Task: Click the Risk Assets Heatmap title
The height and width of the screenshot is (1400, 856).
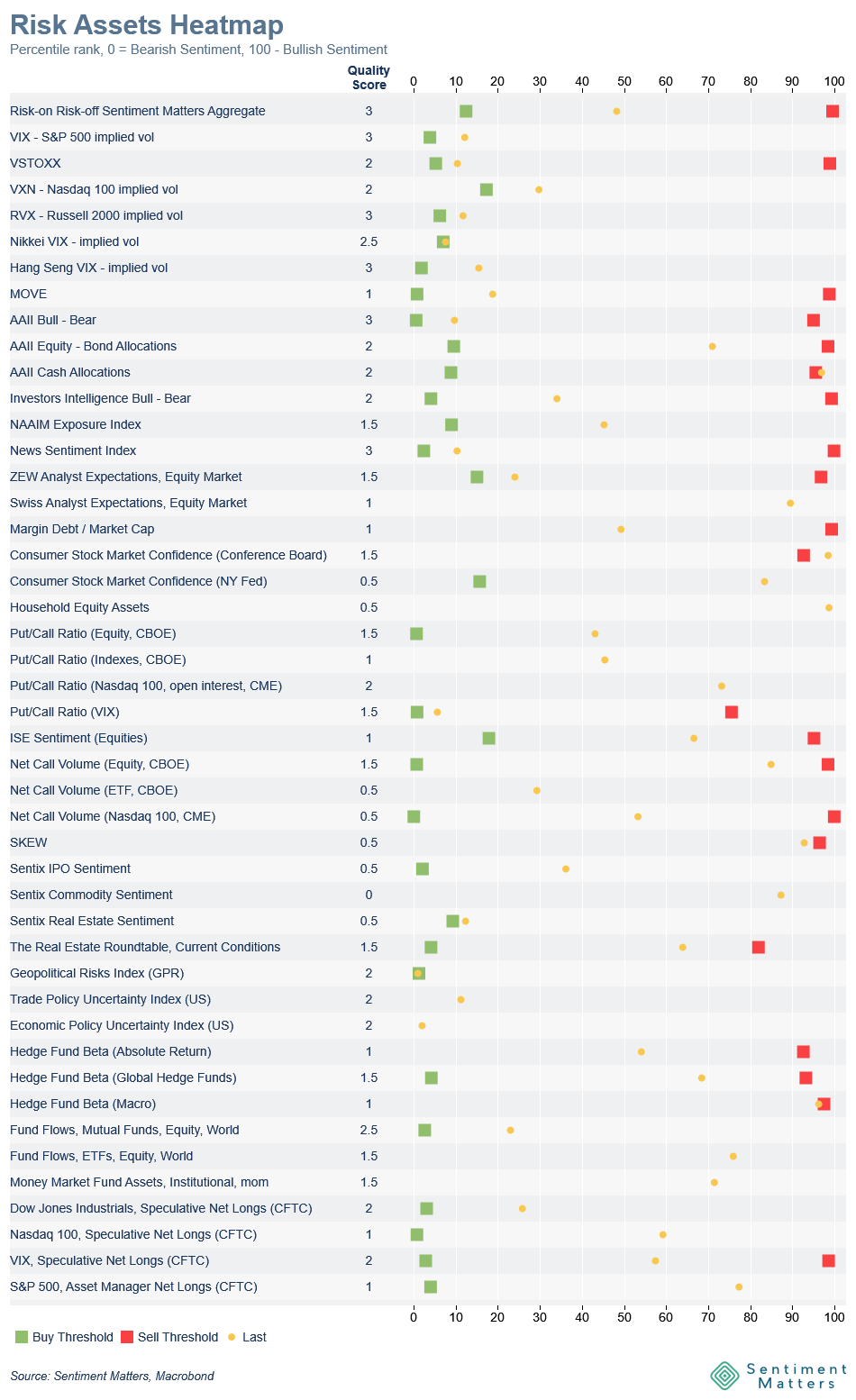Action: 147,25
